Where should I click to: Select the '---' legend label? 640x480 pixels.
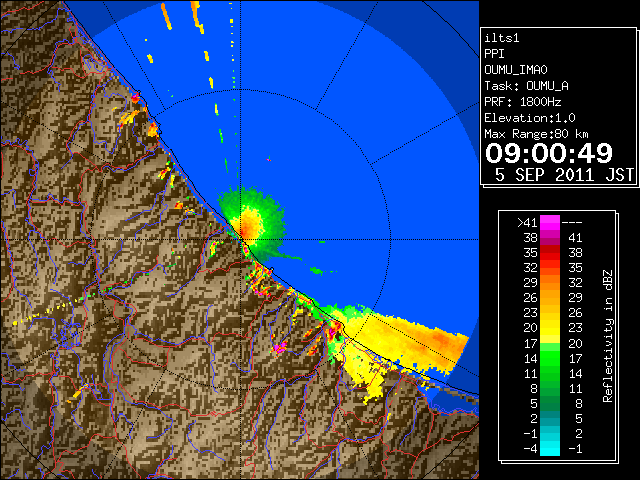point(572,223)
